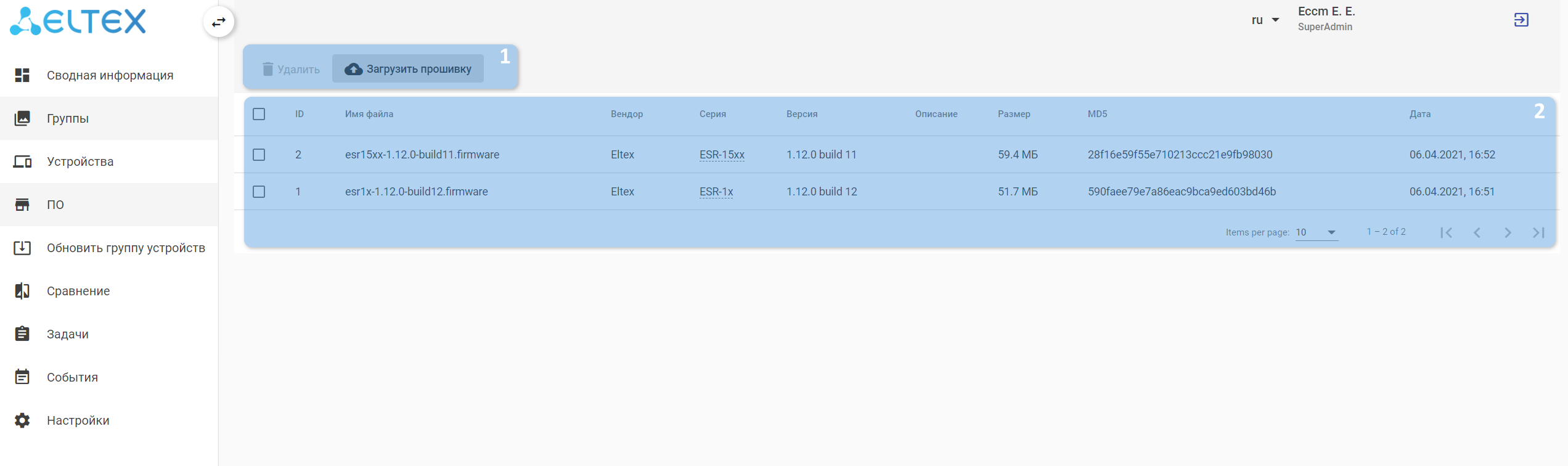
Task: Click the Удалить button
Action: [x=291, y=69]
